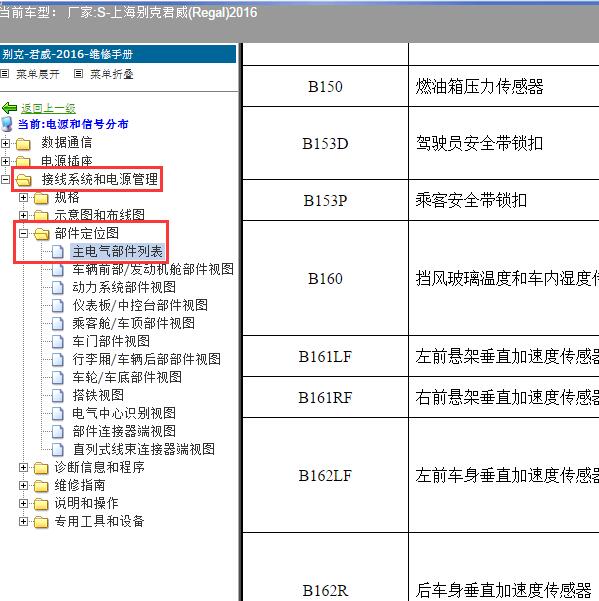The image size is (599, 601).
Task: Click the B153D code cell
Action: [x=325, y=143]
